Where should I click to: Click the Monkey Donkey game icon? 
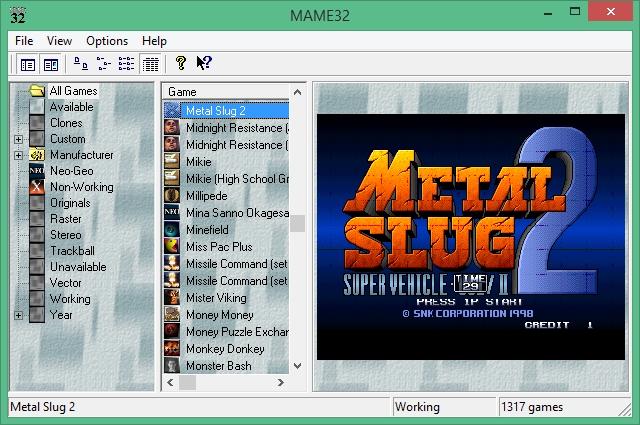(172, 349)
